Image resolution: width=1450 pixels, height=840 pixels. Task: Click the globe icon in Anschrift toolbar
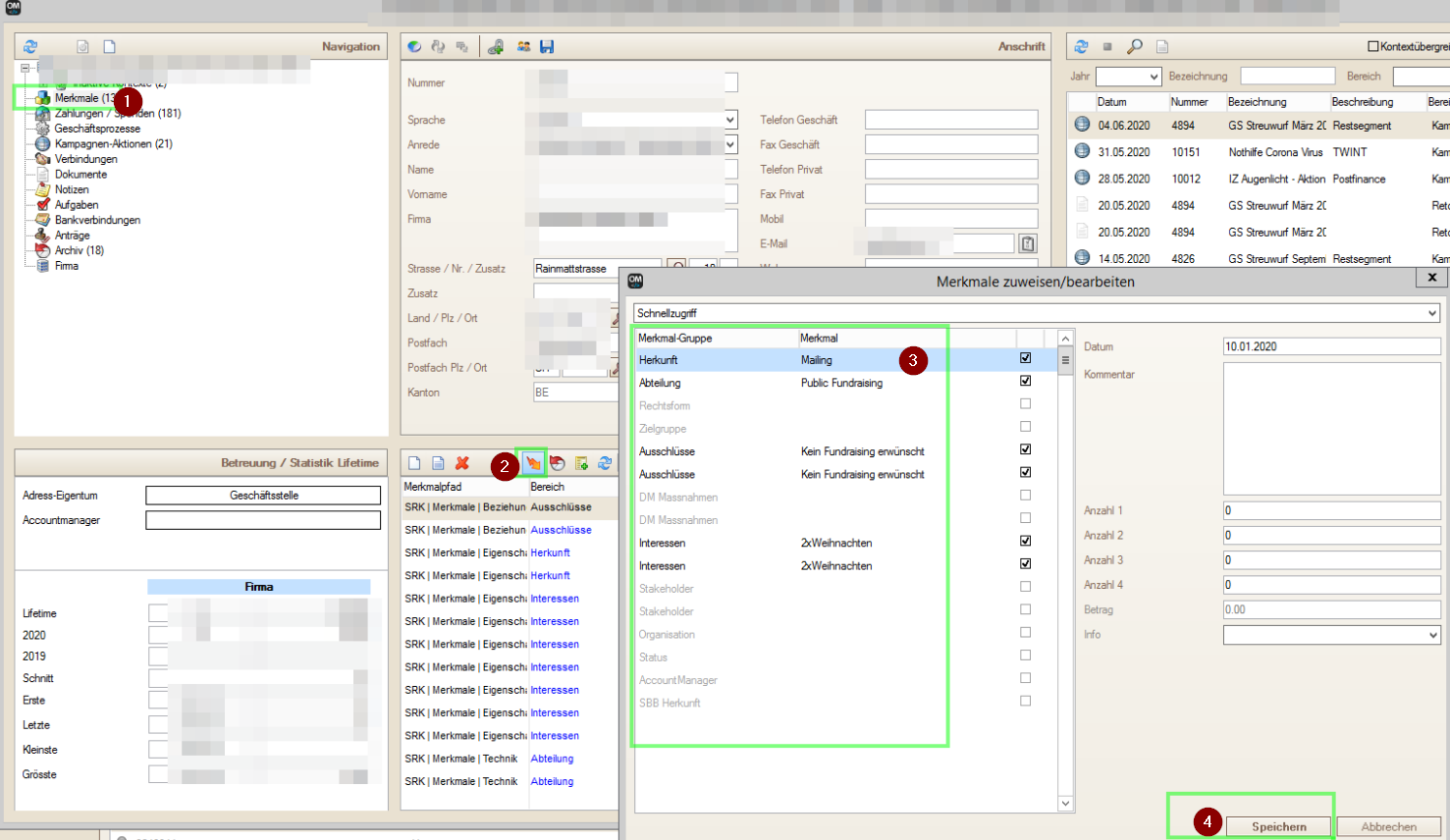pyautogui.click(x=414, y=46)
